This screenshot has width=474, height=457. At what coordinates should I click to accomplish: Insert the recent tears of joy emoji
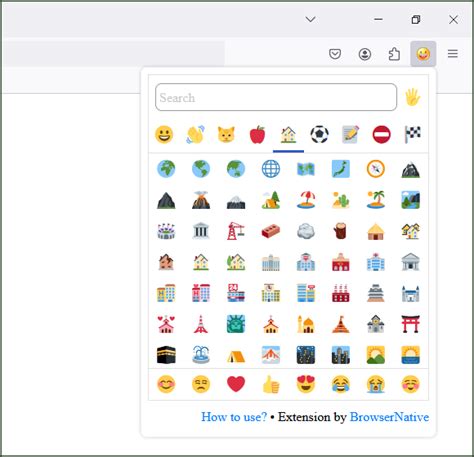tap(341, 384)
